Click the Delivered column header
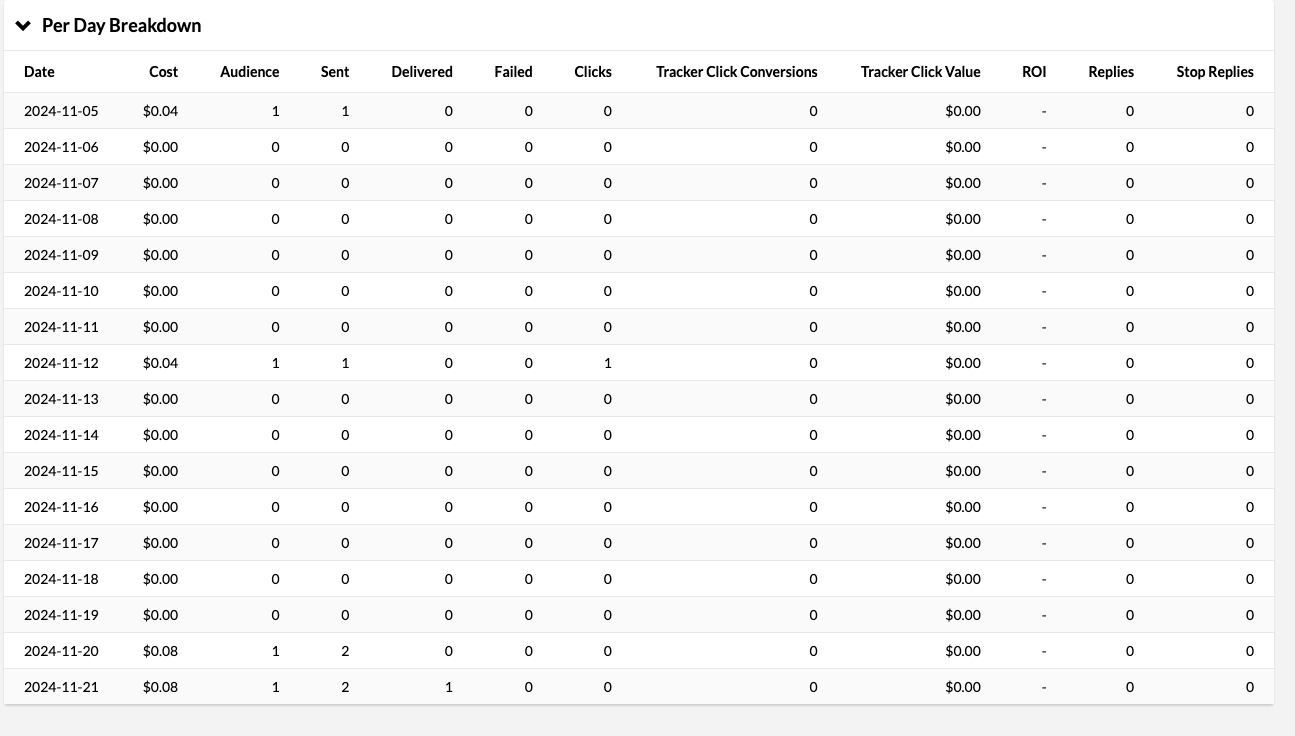1295x736 pixels. coord(421,71)
